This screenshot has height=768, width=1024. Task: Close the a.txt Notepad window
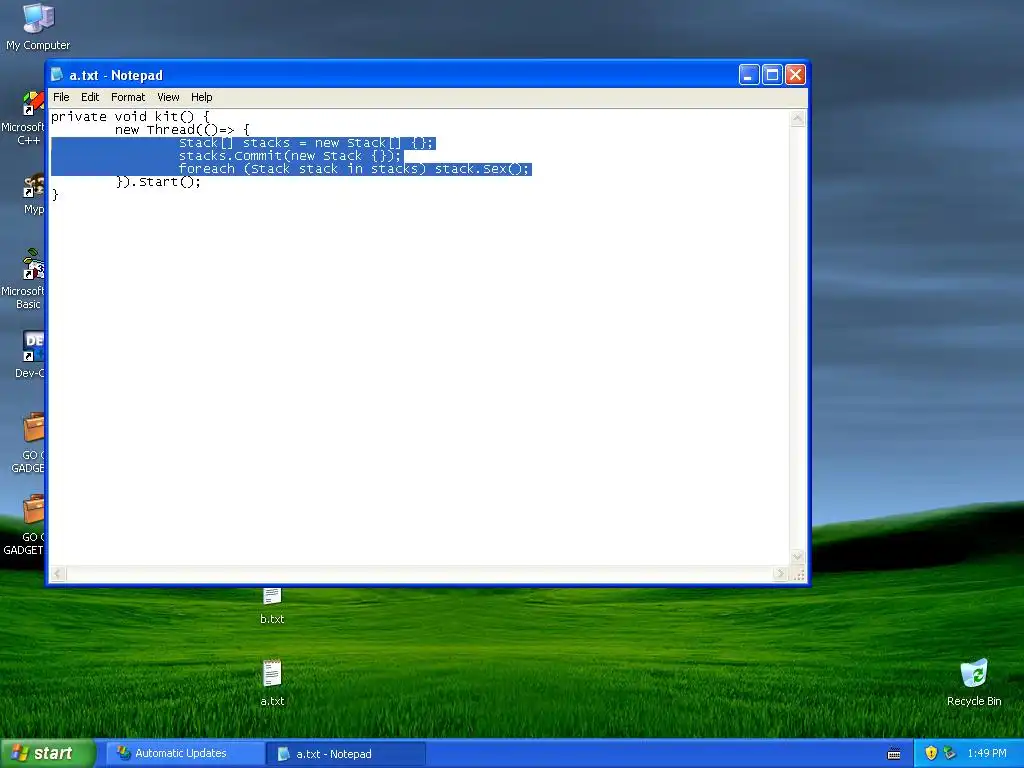pos(795,74)
